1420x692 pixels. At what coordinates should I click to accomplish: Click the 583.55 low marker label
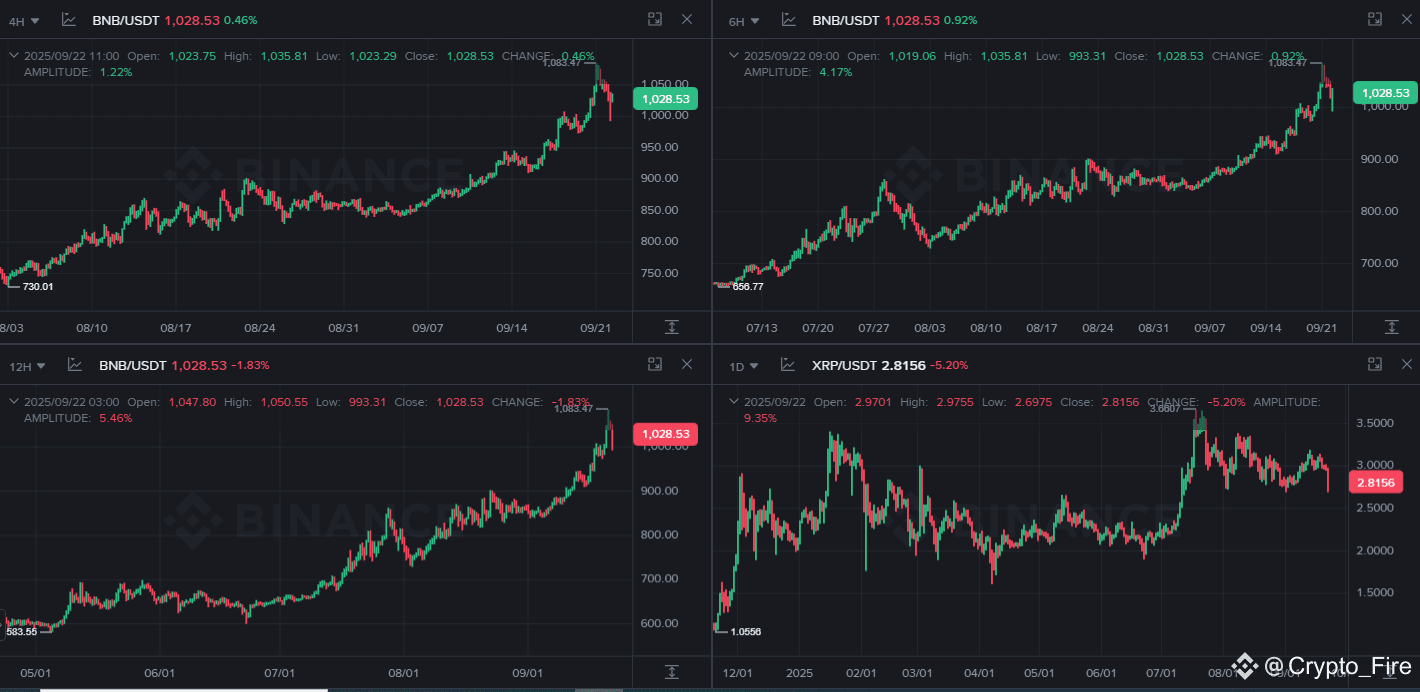[x=22, y=632]
